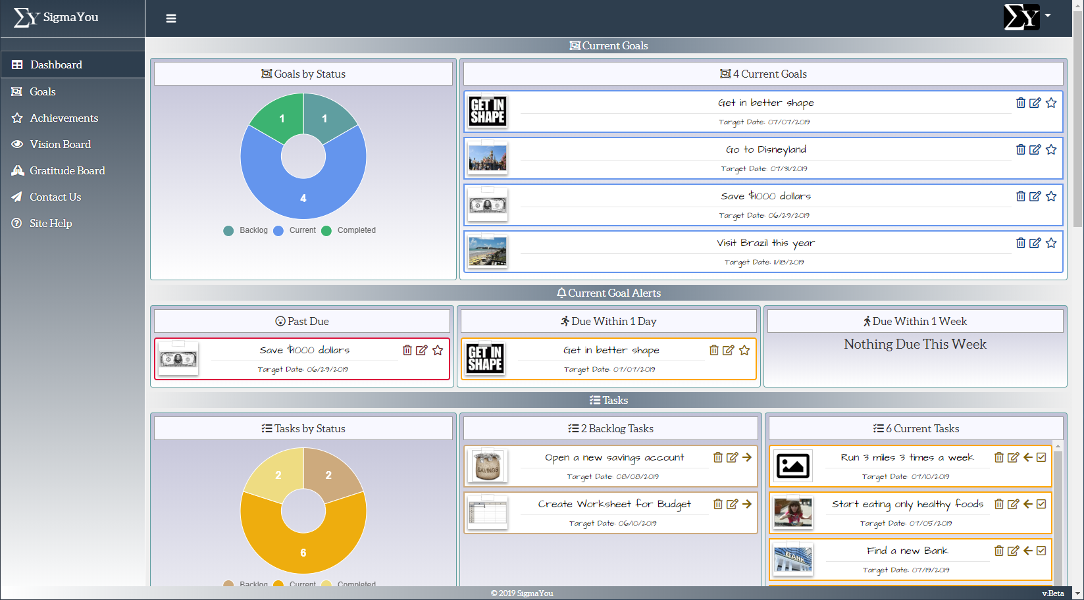Click the blue Current segment of goals donut
The width and height of the screenshot is (1084, 600).
click(x=303, y=198)
